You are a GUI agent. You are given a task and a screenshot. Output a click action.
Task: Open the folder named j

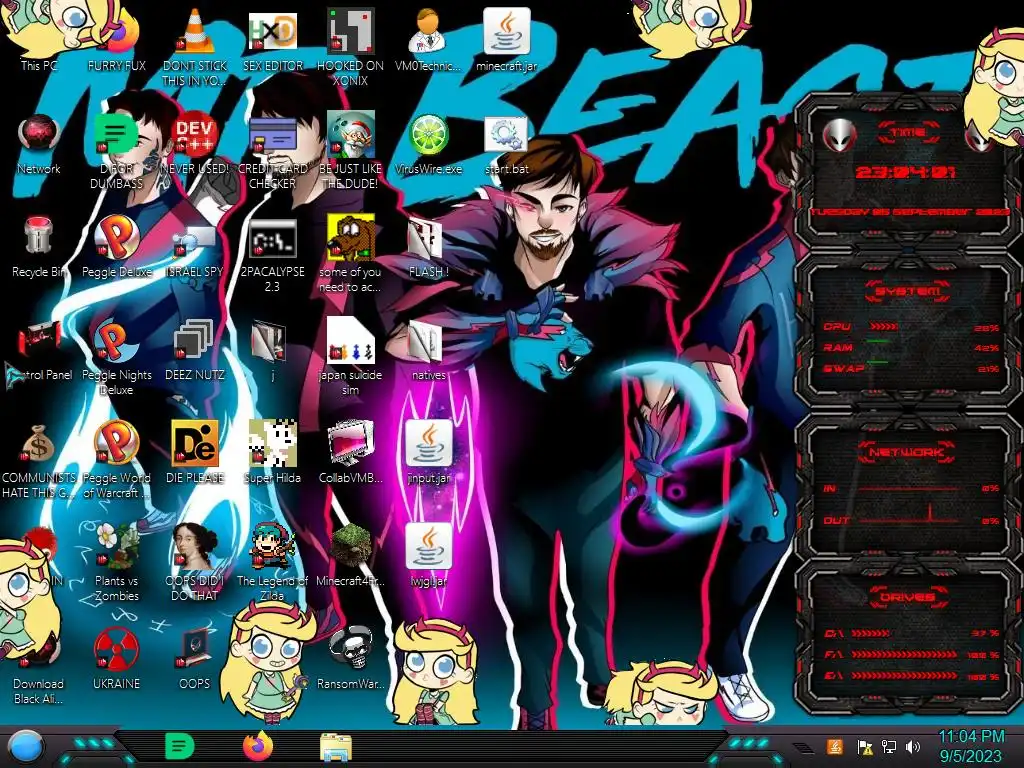tap(270, 349)
